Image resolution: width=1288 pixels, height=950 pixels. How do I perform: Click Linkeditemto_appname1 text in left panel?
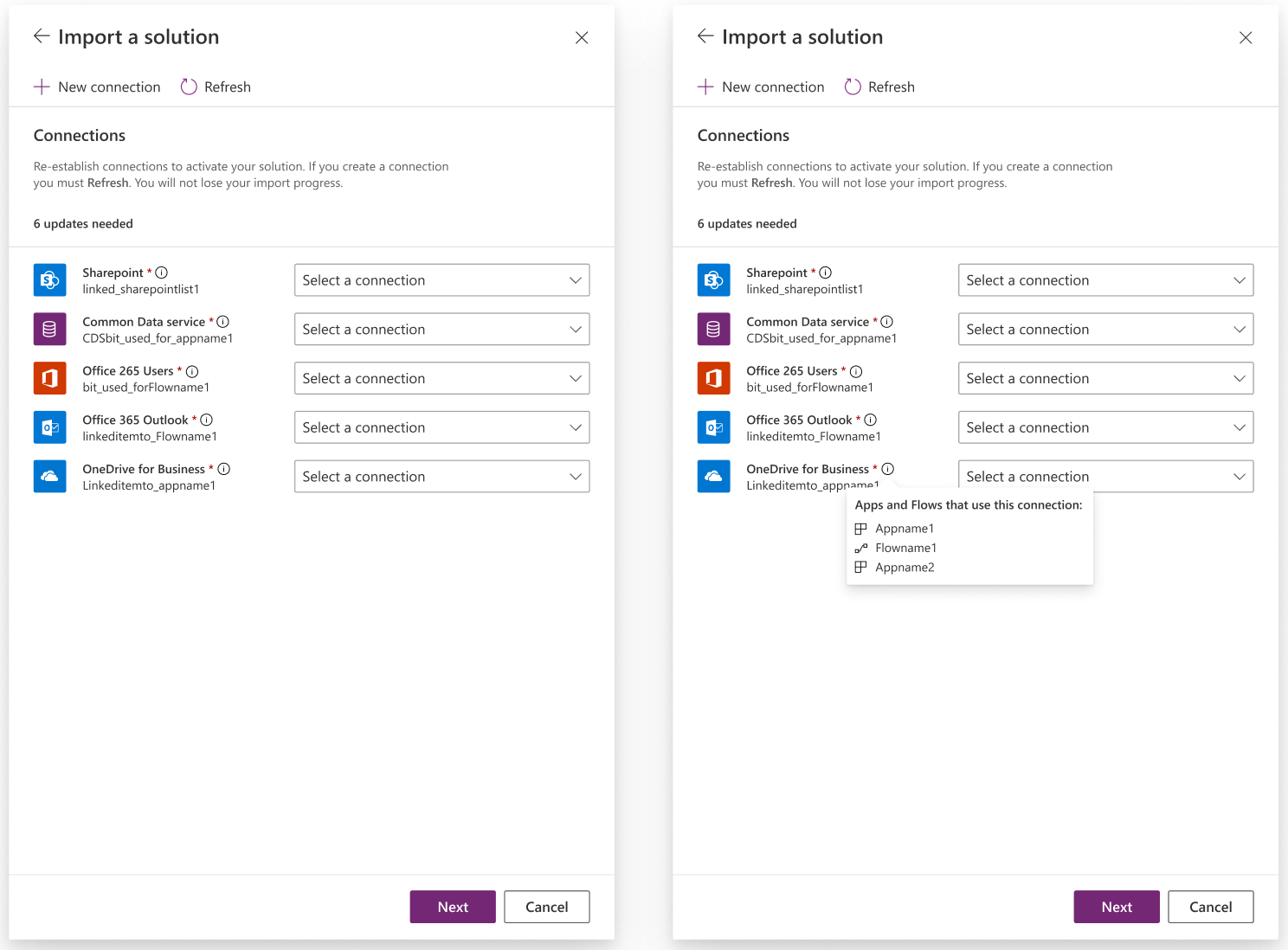pos(149,485)
